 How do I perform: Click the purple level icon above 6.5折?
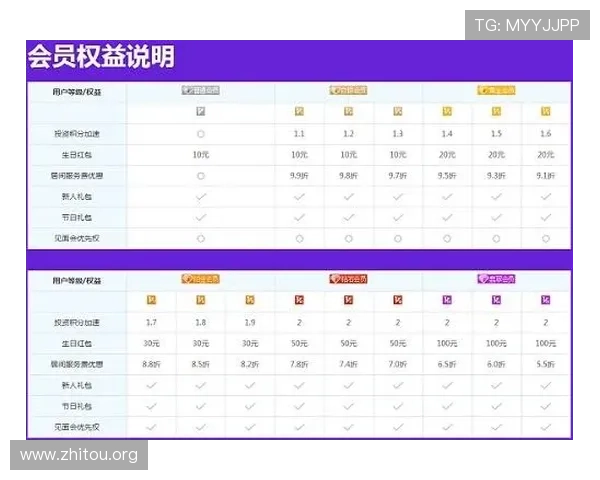[447, 300]
